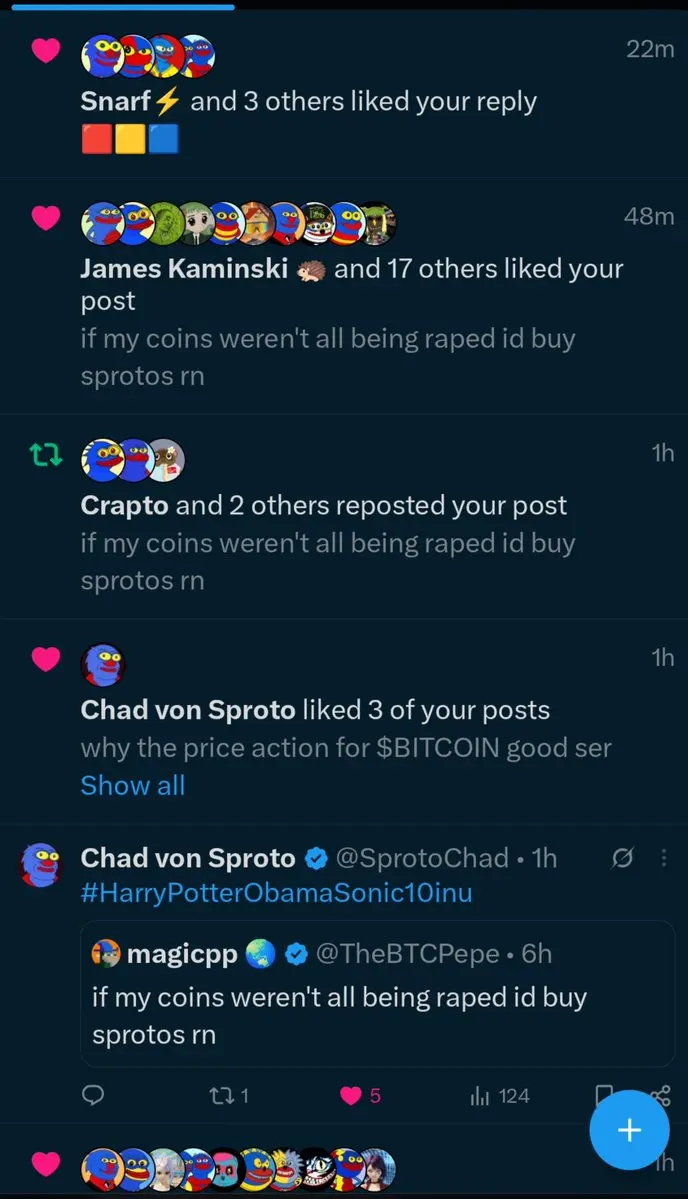The width and height of the screenshot is (688, 1199).
Task: Open James Kaminski's profile name
Action: pos(184,268)
